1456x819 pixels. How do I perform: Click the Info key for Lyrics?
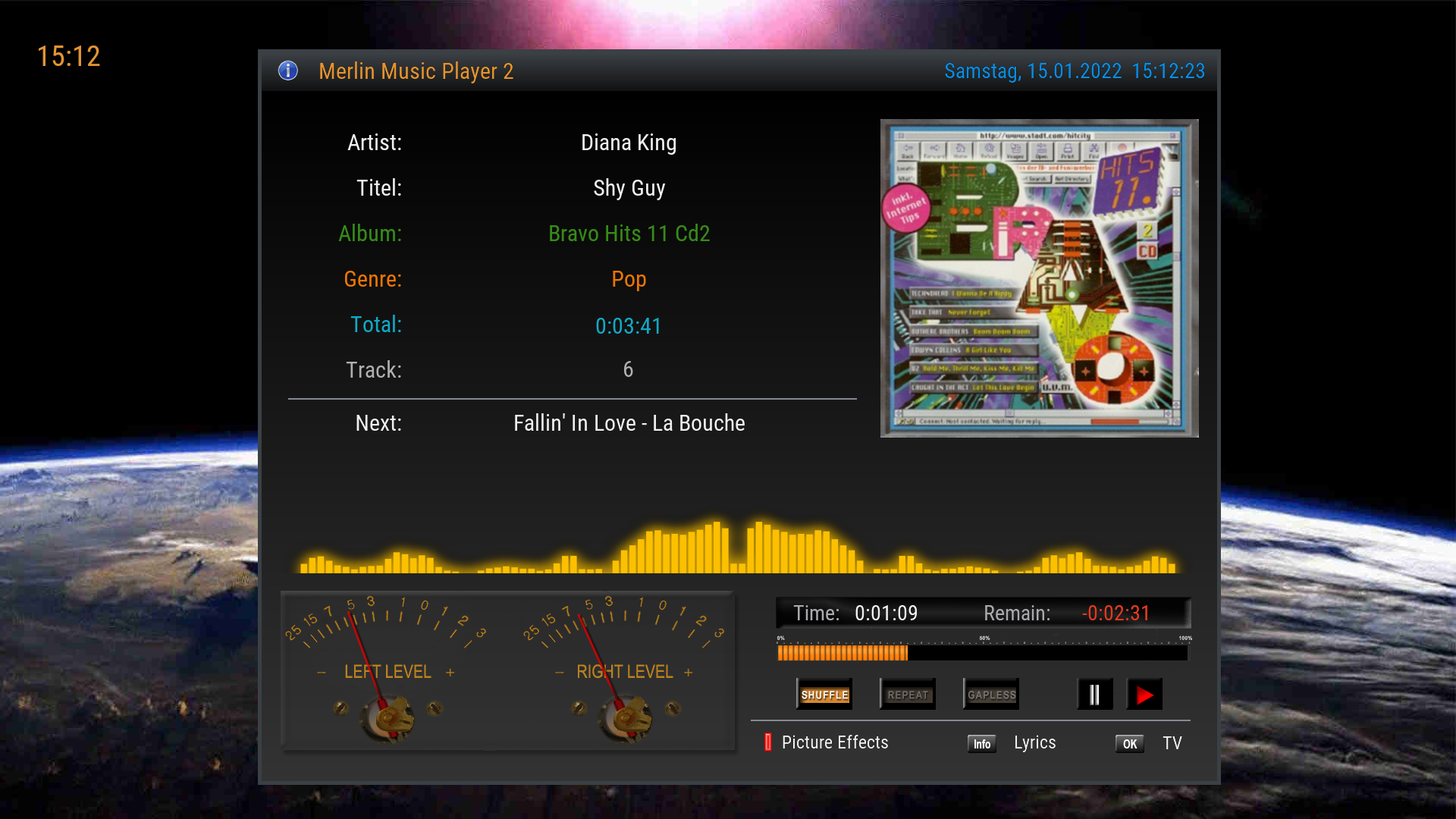[981, 744]
